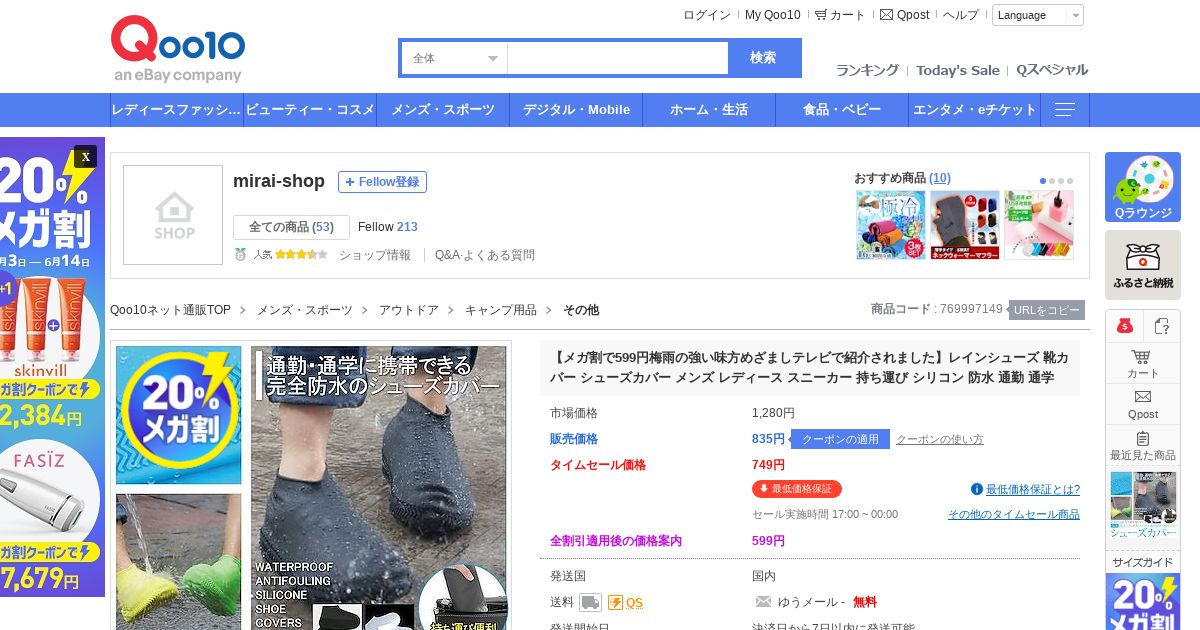The image size is (1200, 630).
Task: Open the ランキング link
Action: pos(867,70)
